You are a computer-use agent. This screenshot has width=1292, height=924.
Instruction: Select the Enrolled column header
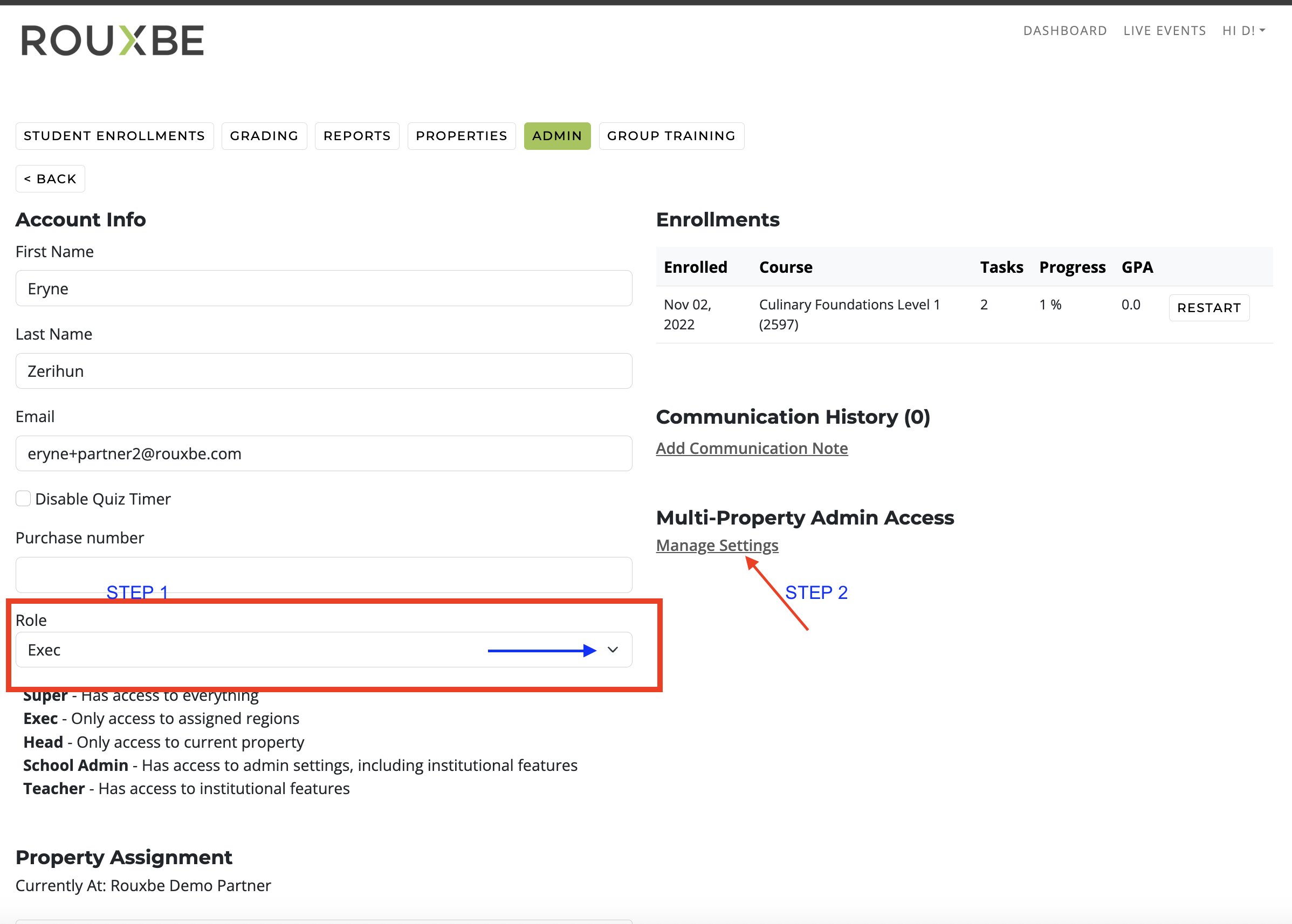click(696, 267)
